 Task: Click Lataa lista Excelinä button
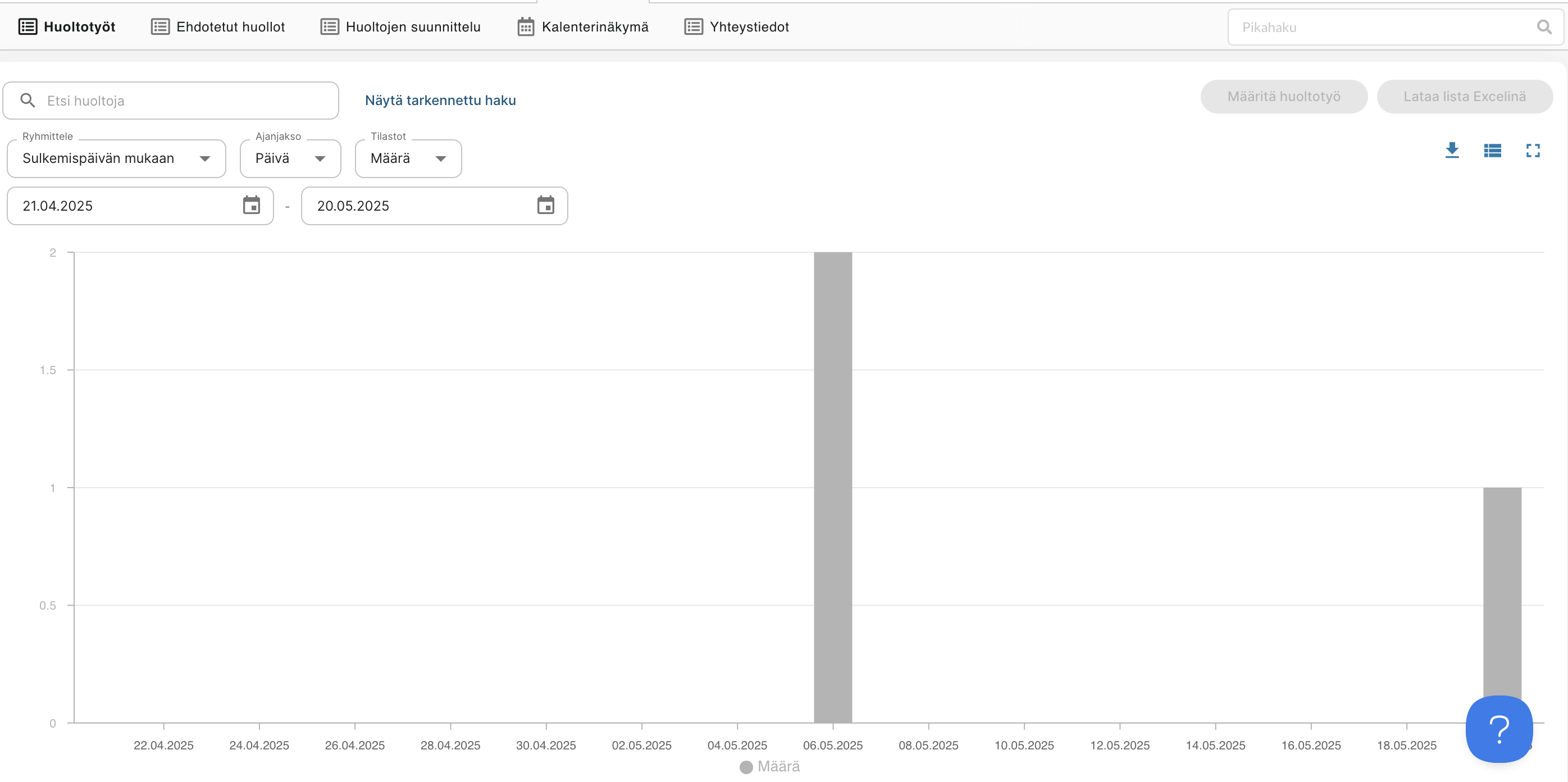[x=1464, y=96]
